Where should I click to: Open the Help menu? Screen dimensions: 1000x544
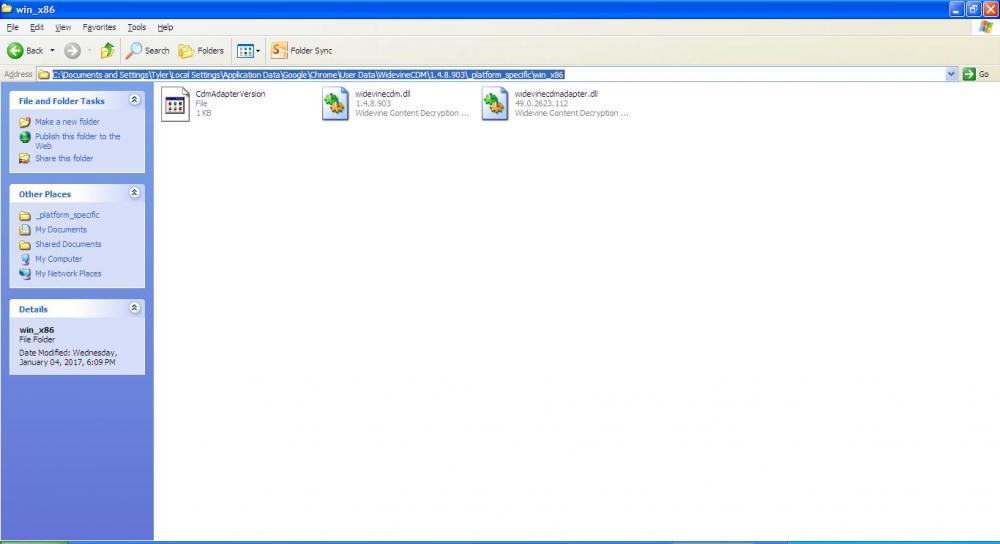[x=165, y=27]
